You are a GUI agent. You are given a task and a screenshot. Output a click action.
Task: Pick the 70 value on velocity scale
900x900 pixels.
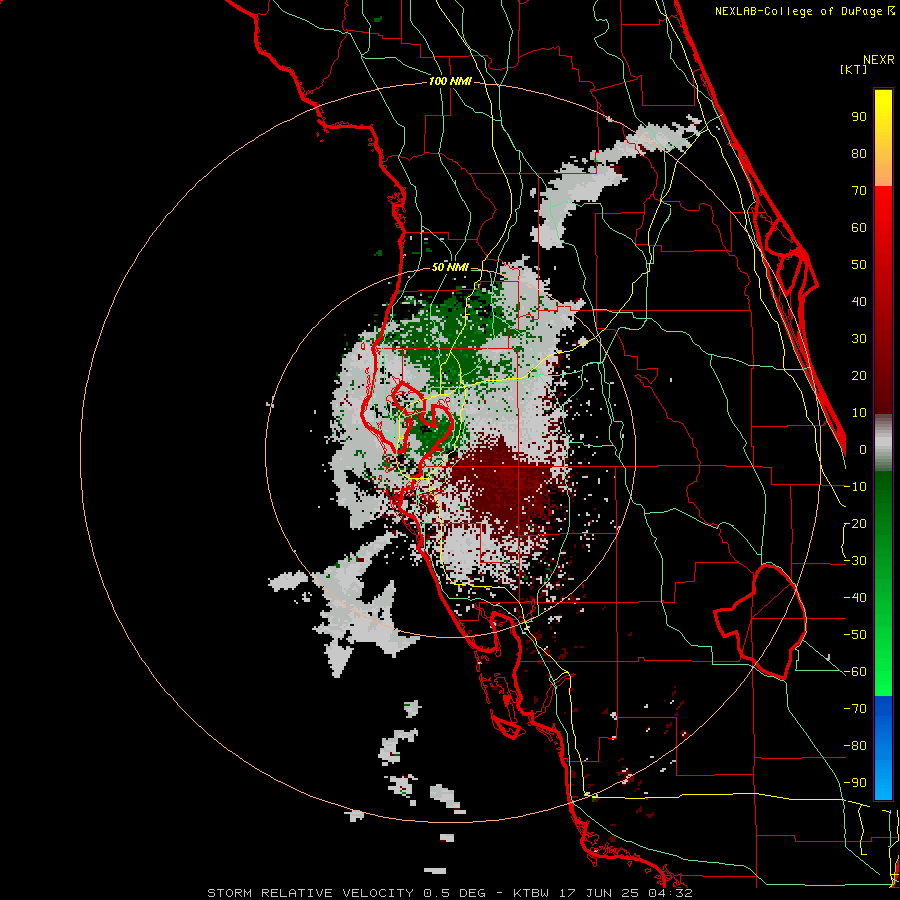coord(859,191)
